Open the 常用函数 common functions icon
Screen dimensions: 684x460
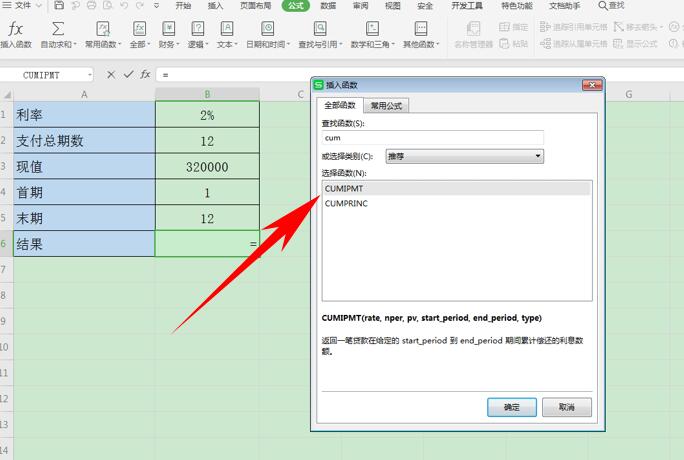(x=103, y=29)
